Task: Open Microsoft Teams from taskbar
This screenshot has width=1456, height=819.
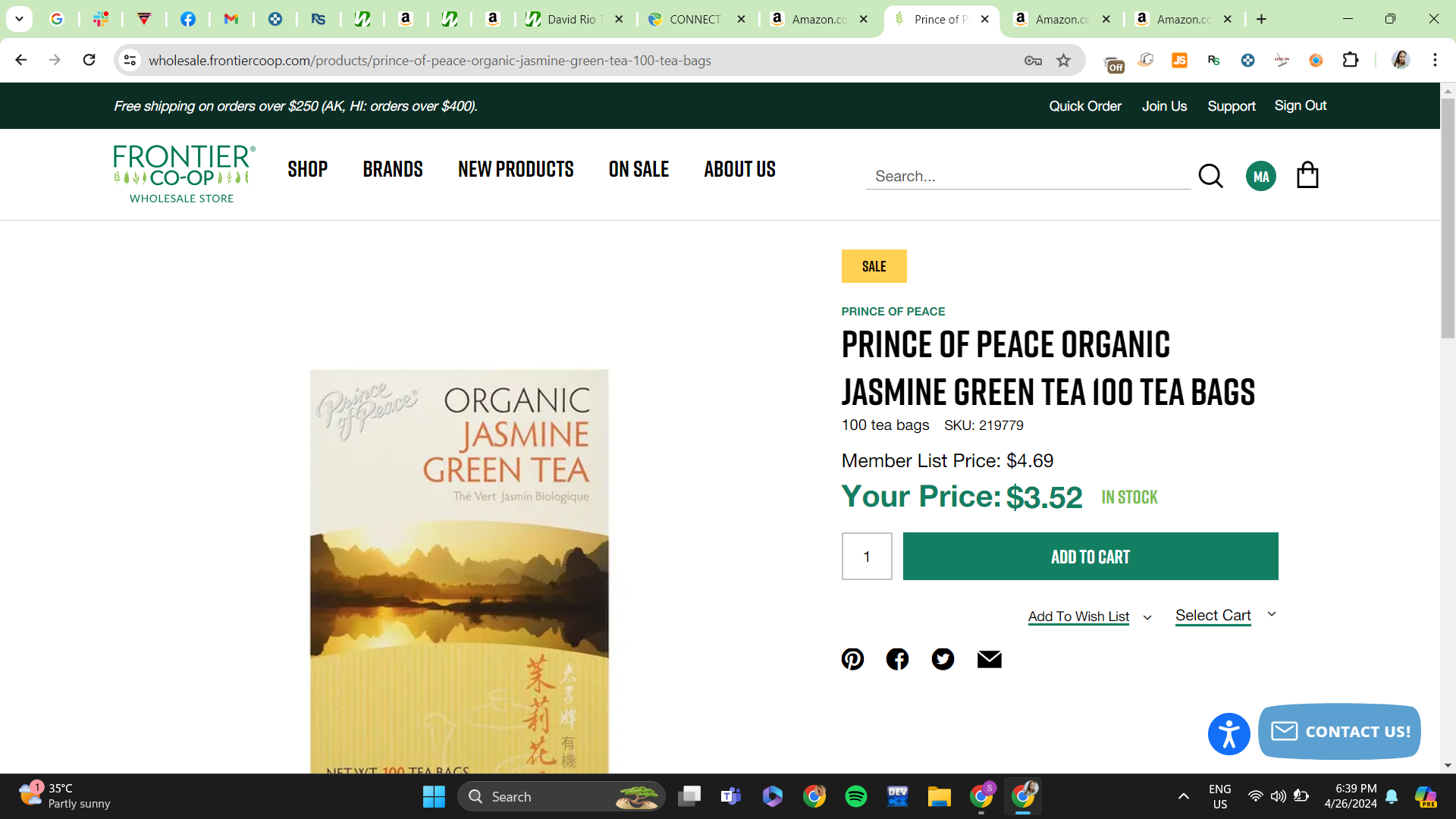Action: pyautogui.click(x=731, y=796)
